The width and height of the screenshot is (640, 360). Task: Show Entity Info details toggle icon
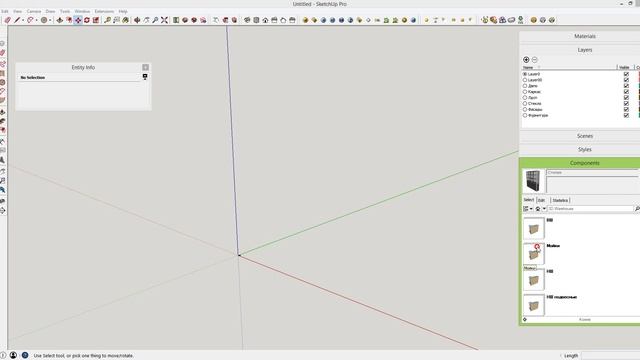[x=145, y=77]
